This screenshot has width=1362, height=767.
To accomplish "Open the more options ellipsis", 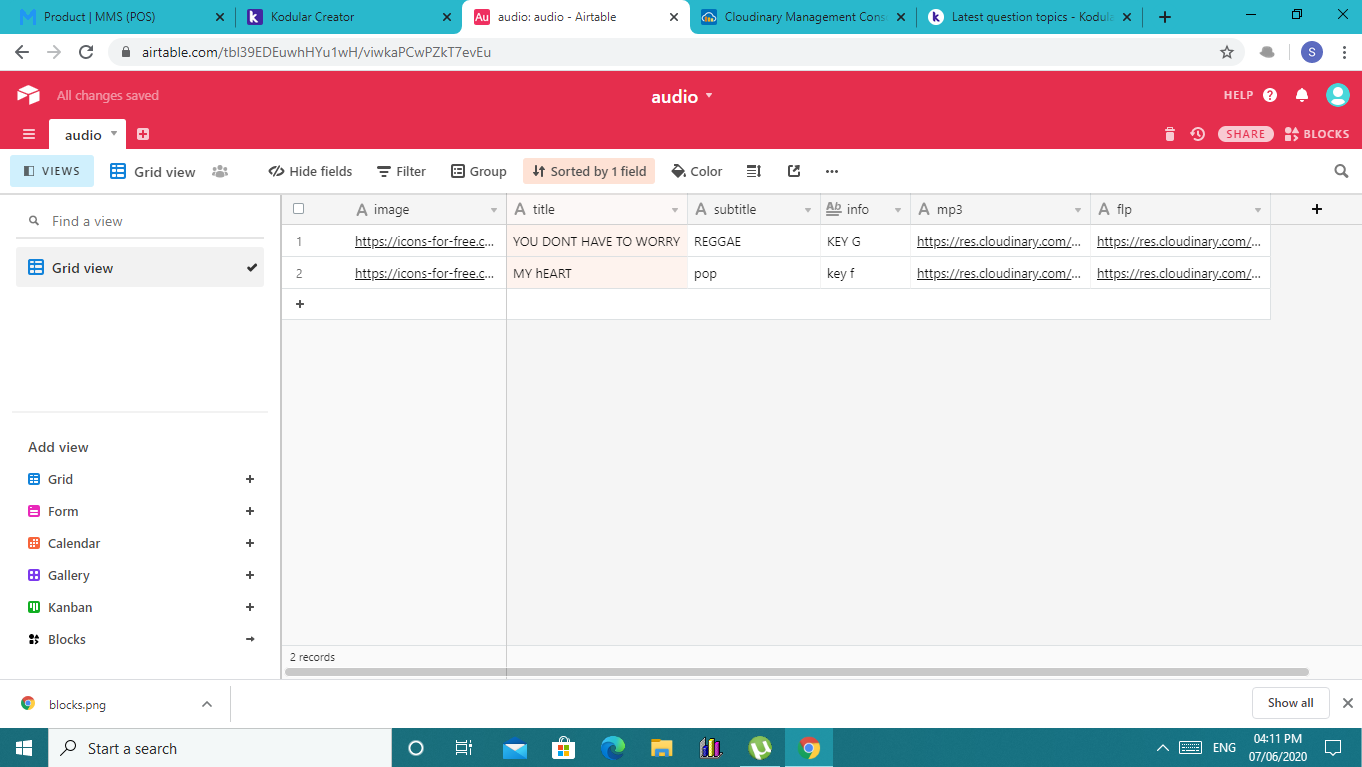I will pos(832,171).
